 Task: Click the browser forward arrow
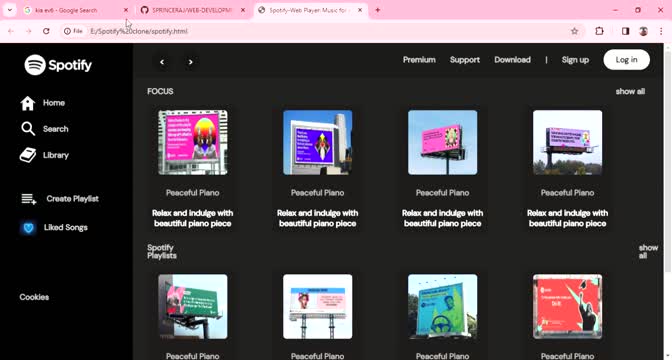29,31
